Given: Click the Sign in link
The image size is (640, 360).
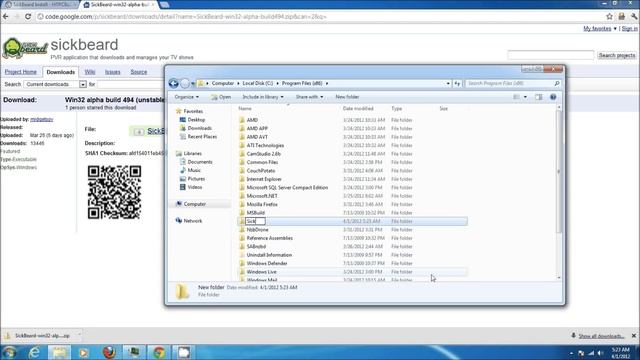Looking at the screenshot, I should (630, 29).
